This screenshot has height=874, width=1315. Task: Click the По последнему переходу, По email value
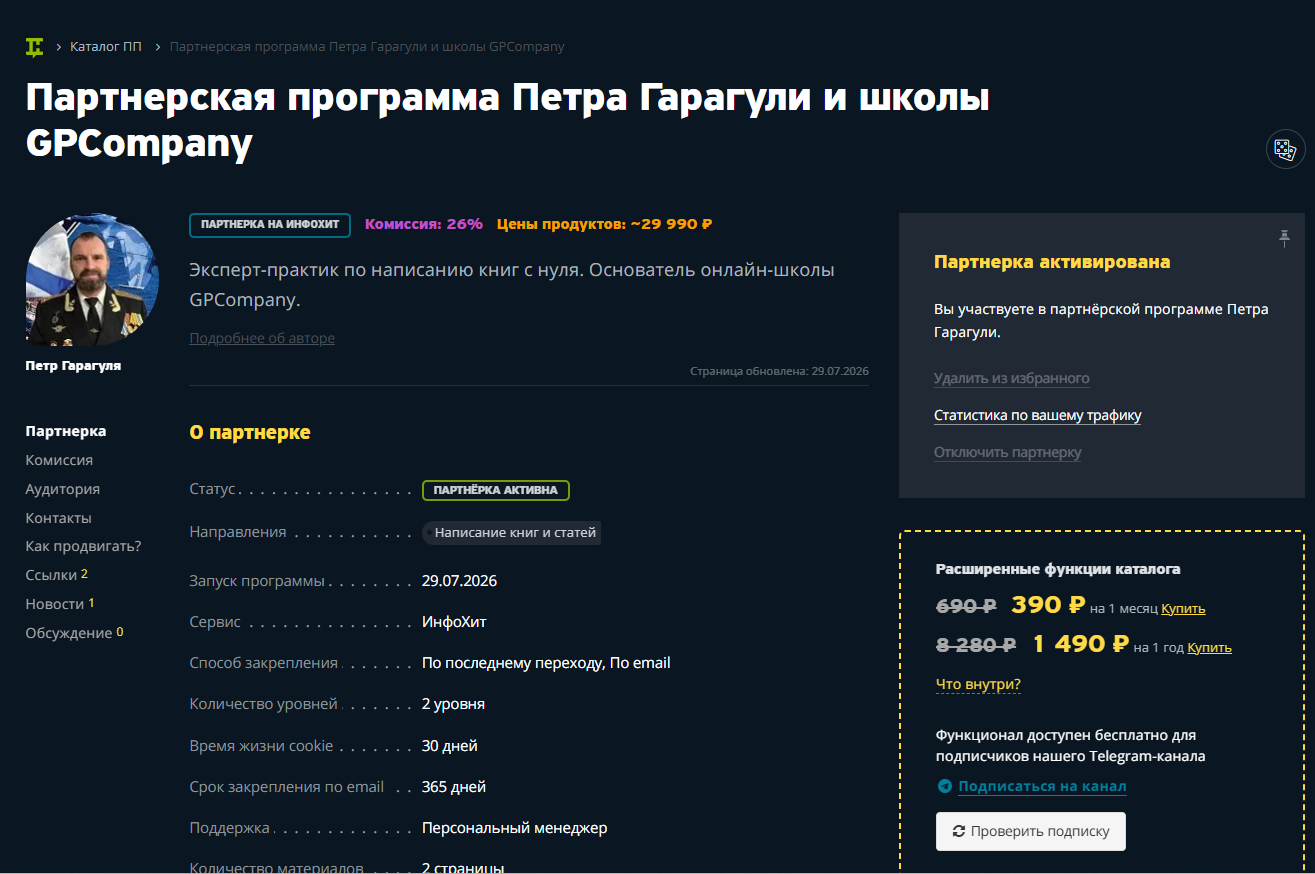tap(546, 663)
